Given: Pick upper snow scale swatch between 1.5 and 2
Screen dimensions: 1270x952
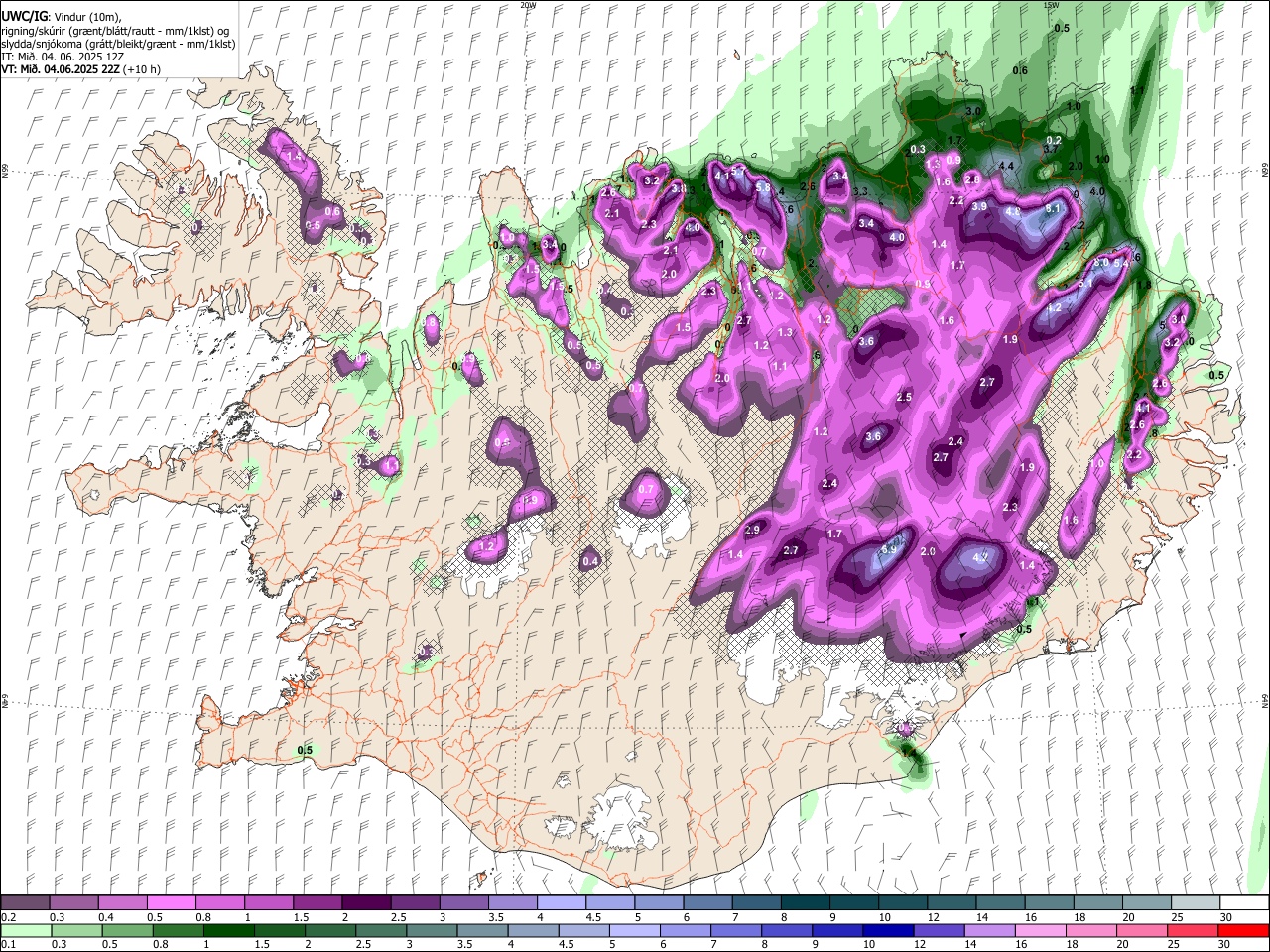Looking at the screenshot, I should (317, 902).
